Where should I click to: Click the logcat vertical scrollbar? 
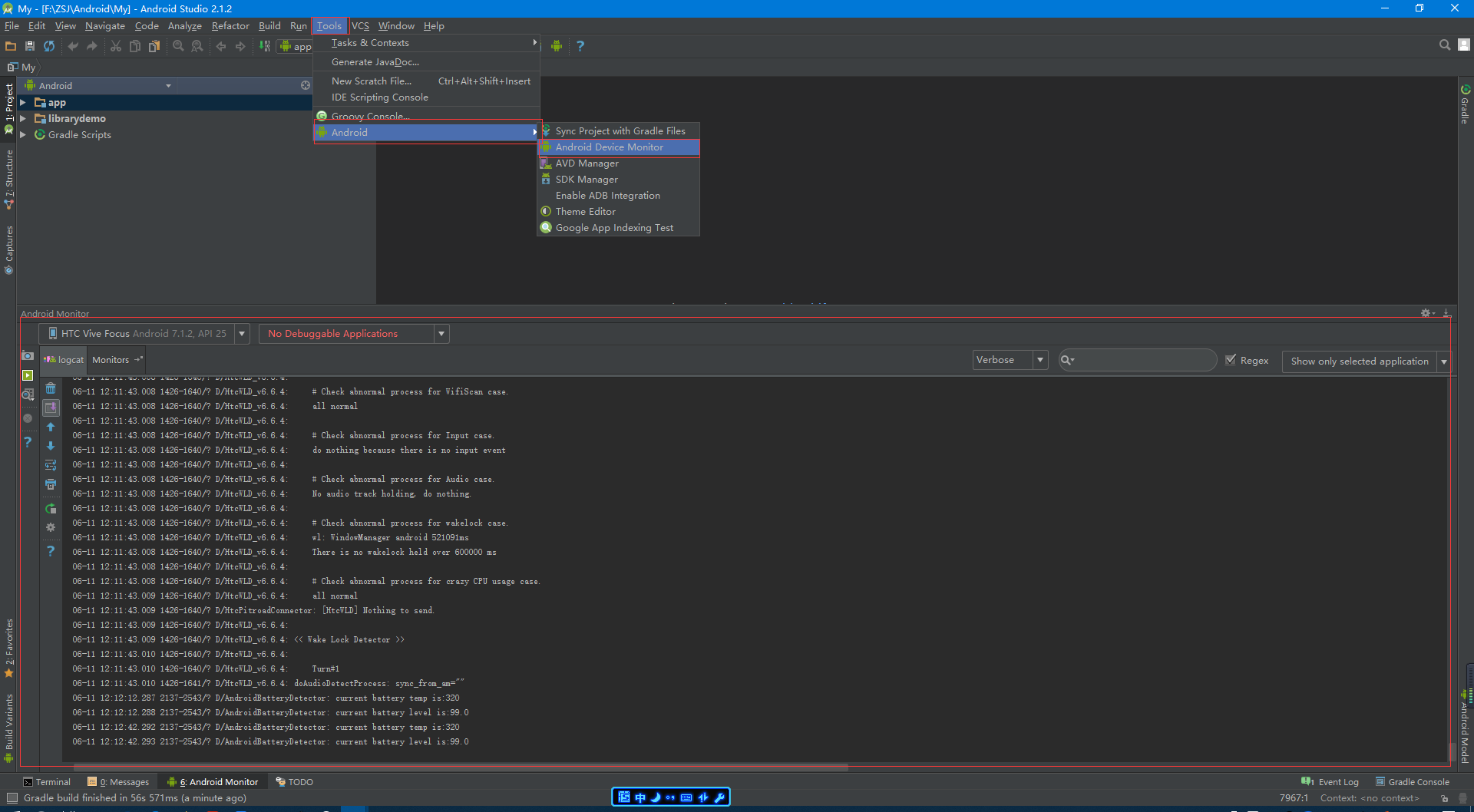tap(1452, 752)
